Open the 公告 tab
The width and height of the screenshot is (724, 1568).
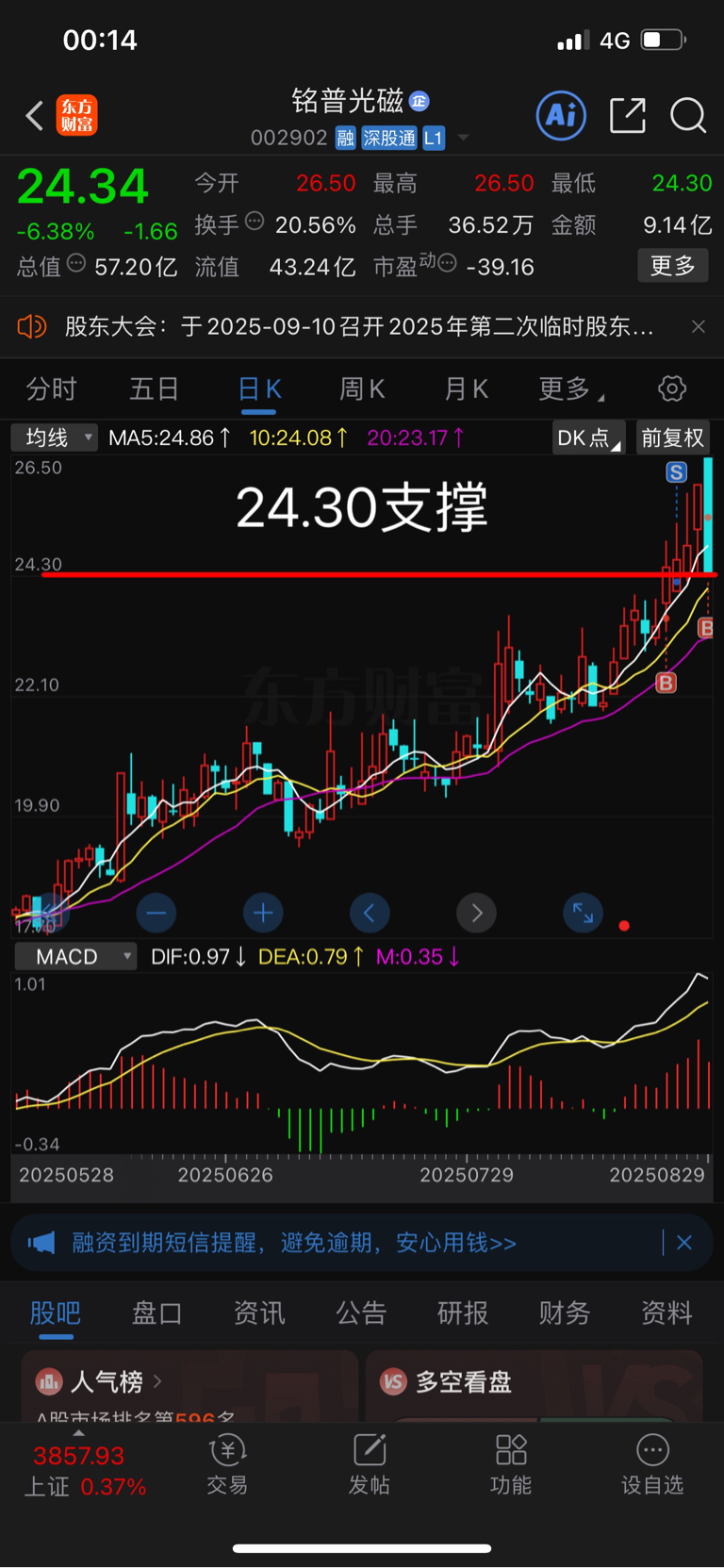coord(361,1312)
